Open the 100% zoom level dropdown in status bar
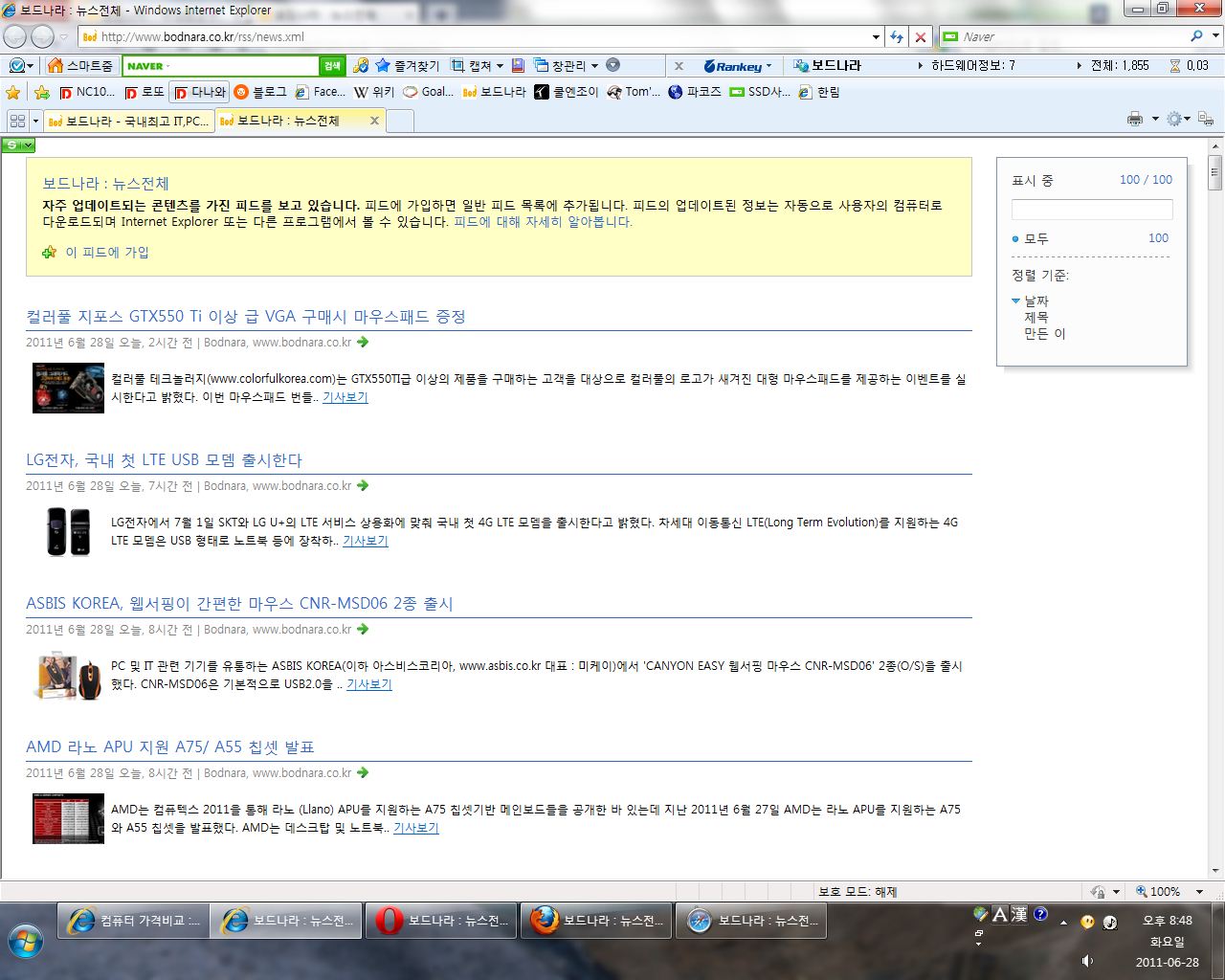 1198,891
